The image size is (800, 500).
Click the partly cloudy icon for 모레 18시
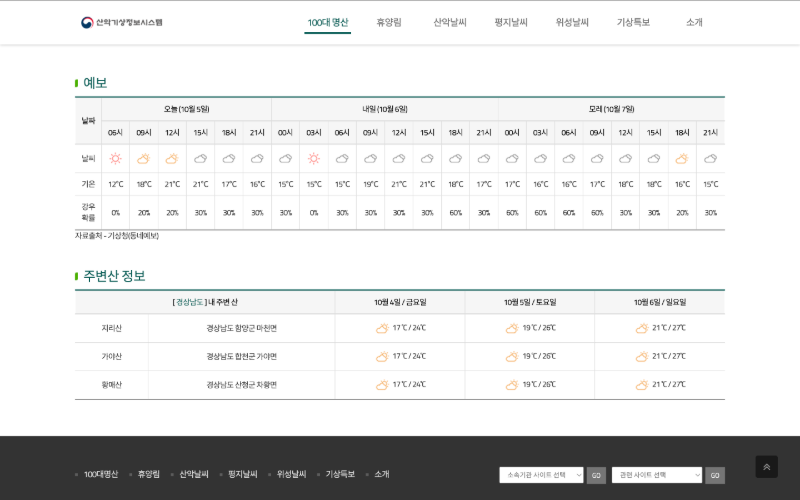pos(682,158)
